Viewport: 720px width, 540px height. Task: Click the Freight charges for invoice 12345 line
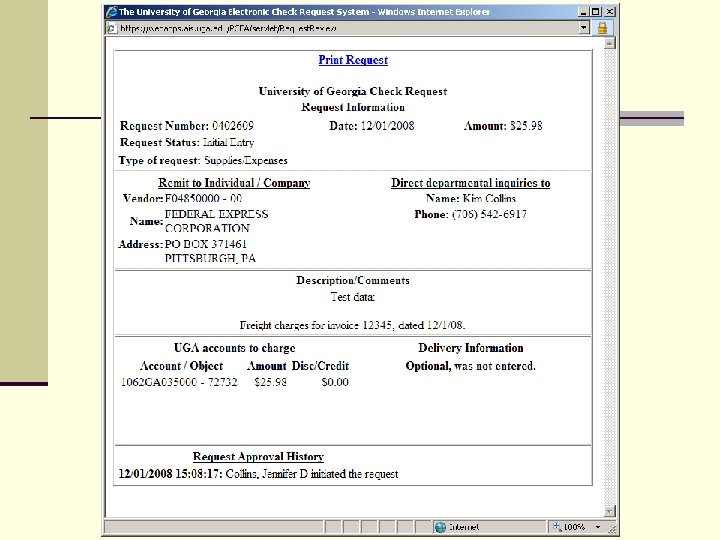[x=352, y=326]
